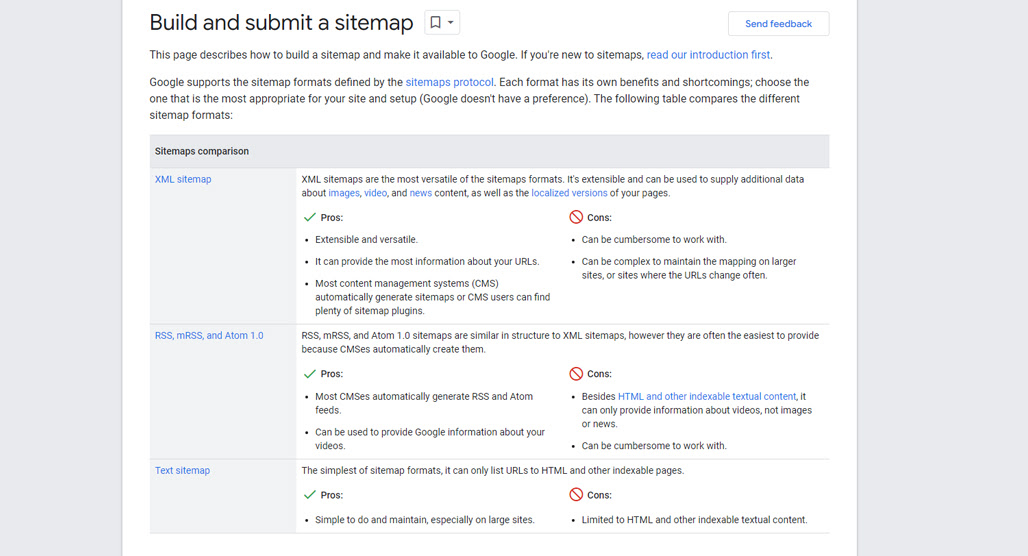Follow the news link in XML description

[x=420, y=193]
